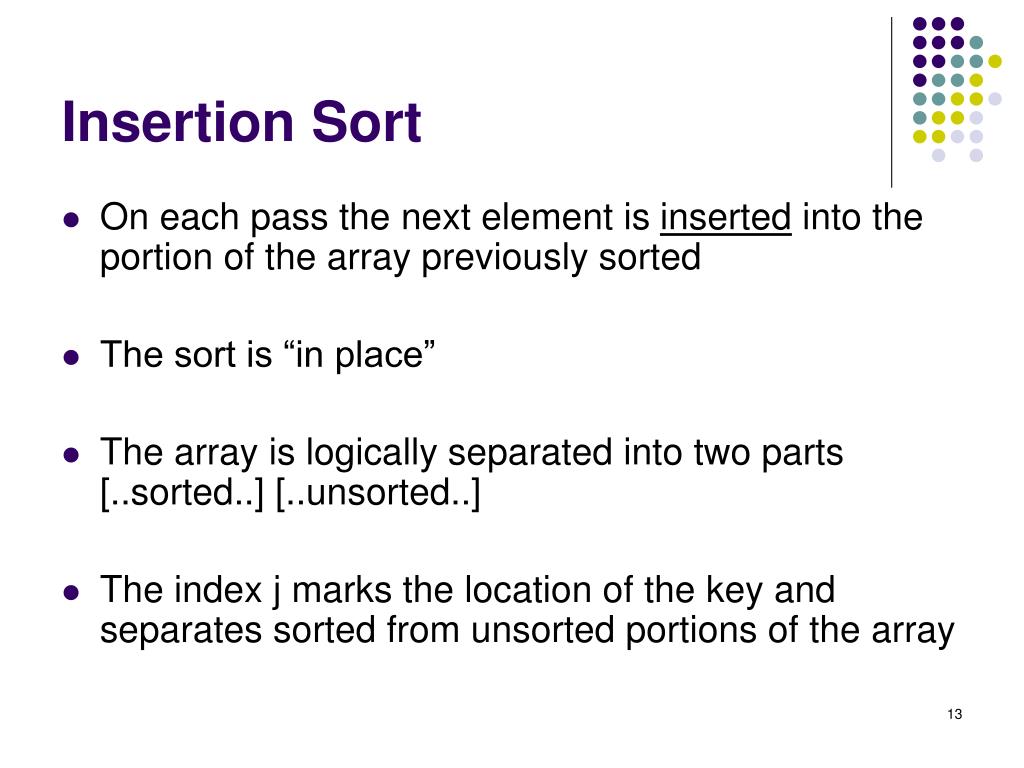Select the slide number 13

tap(954, 714)
